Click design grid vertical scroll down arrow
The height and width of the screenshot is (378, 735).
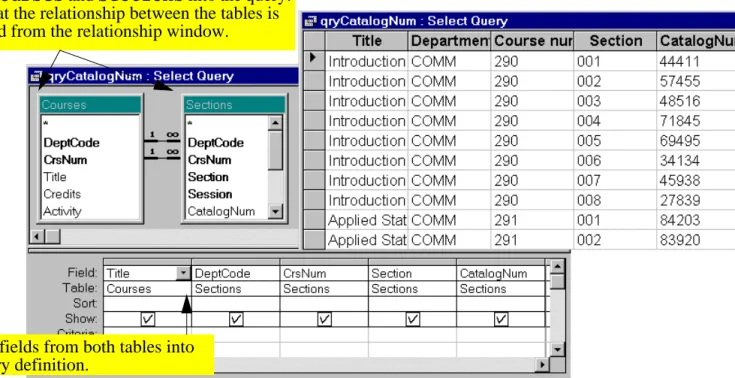coord(557,349)
